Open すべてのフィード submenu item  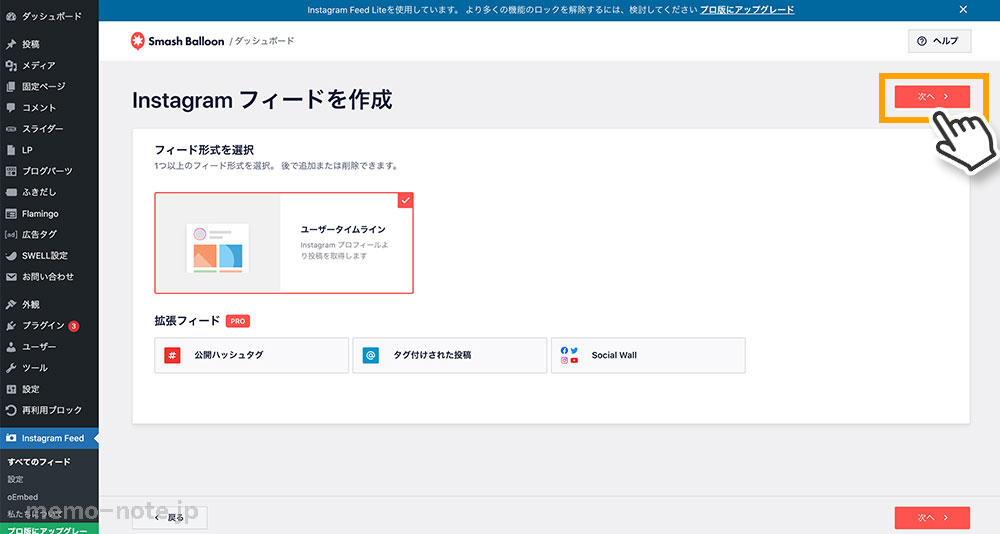(x=39, y=461)
